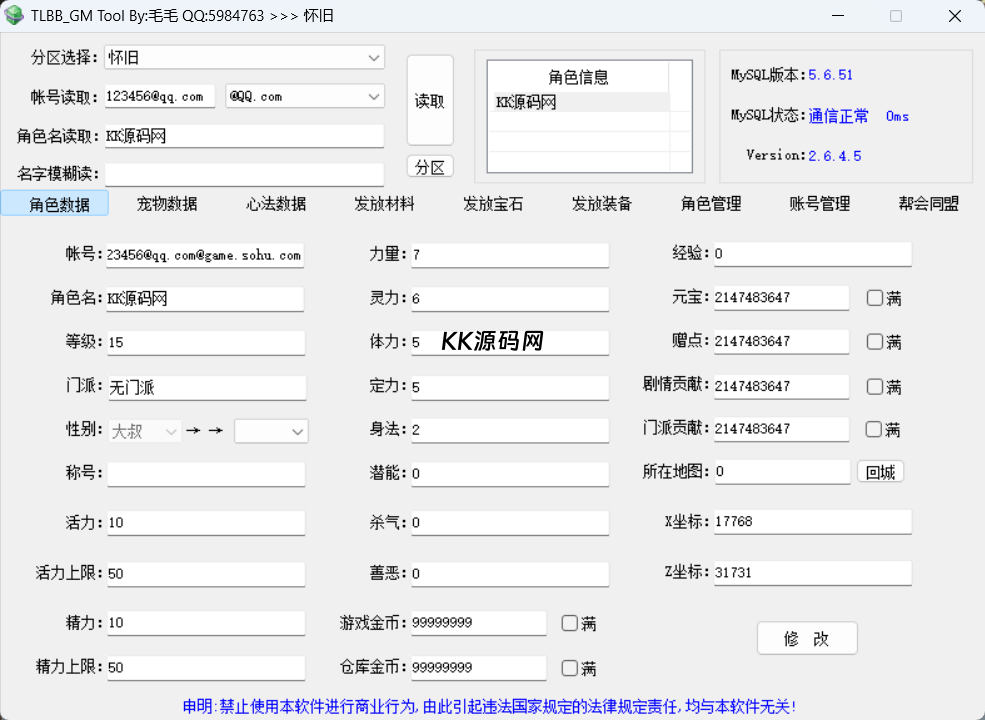The image size is (985, 720).
Task: Click the 修 改 button
Action: pos(807,639)
